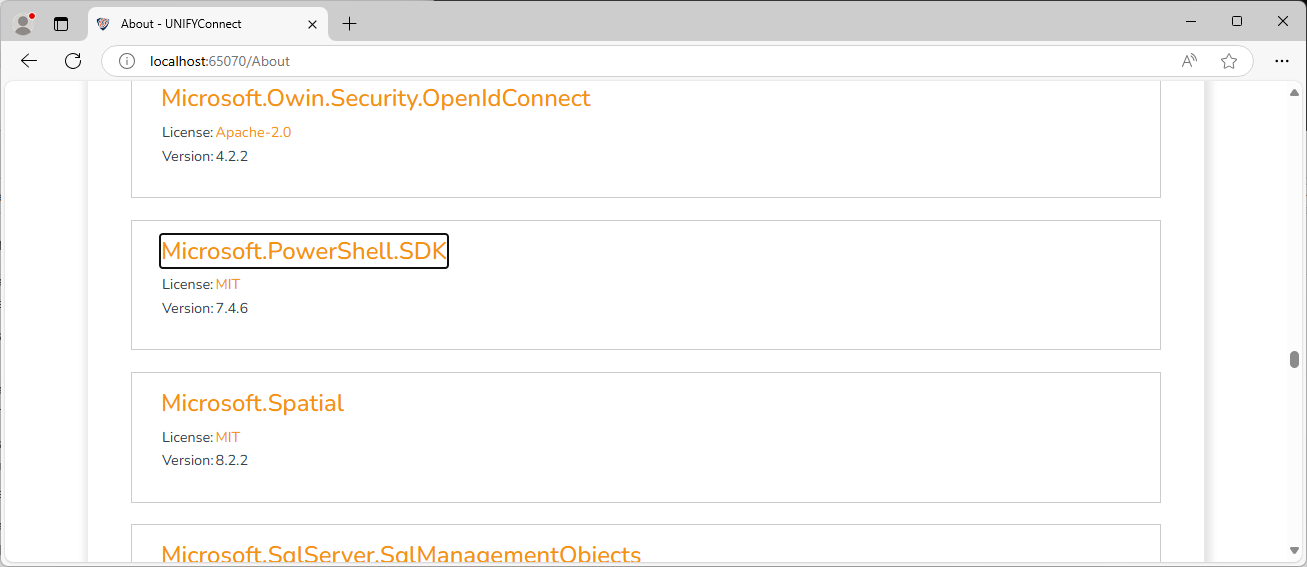The height and width of the screenshot is (567, 1307).
Task: View site information icon in address bar
Action: 127,61
